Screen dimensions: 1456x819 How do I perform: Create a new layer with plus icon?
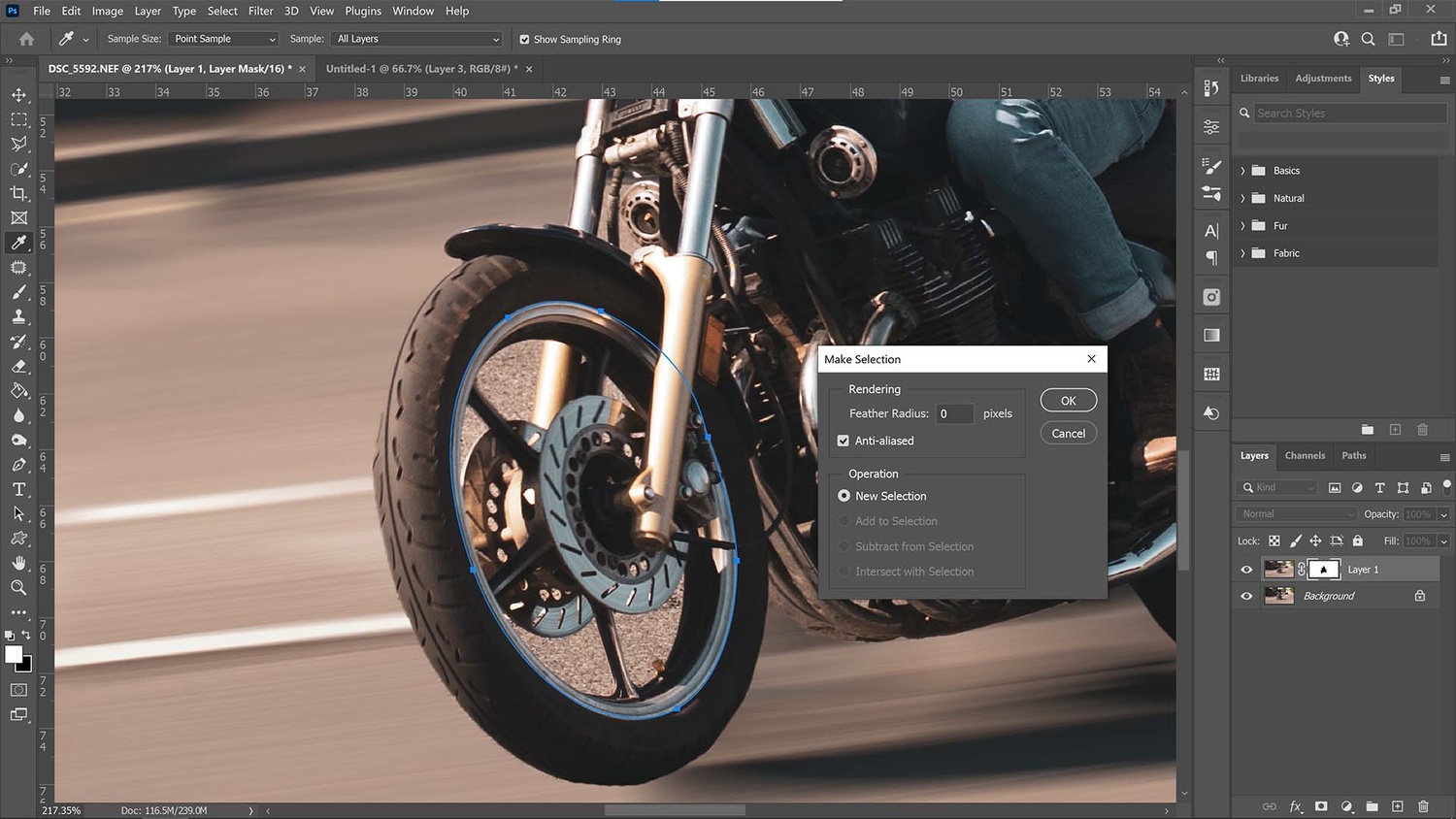(1398, 806)
